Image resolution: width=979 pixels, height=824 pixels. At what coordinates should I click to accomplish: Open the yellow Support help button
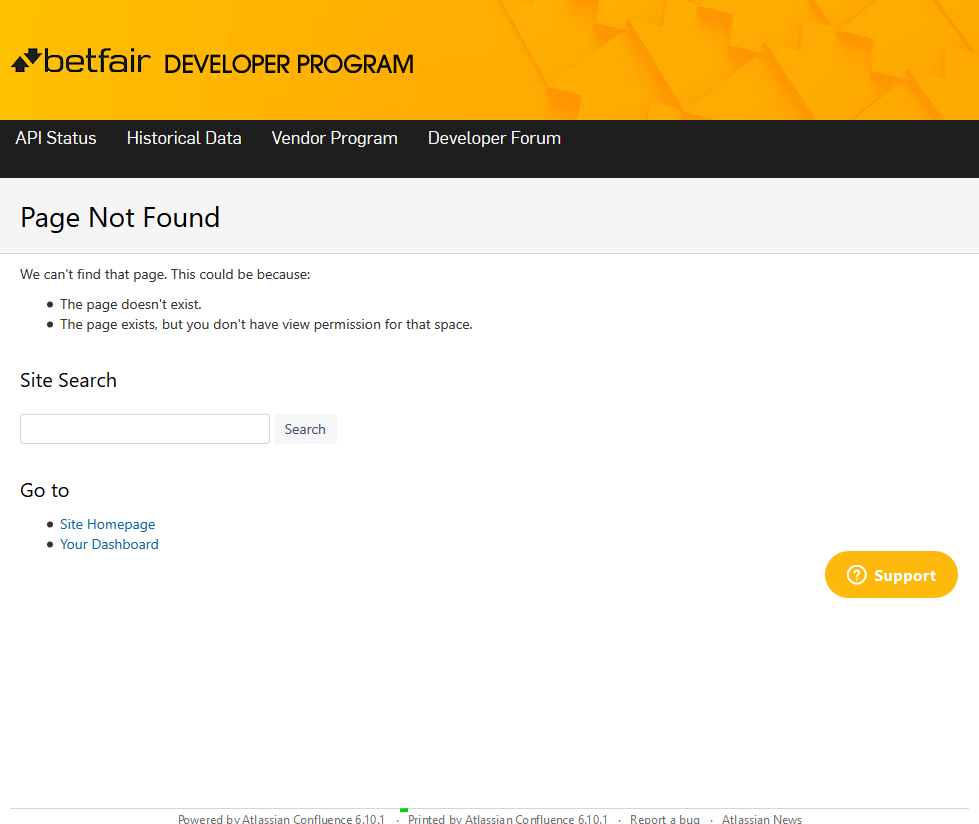[x=891, y=574]
